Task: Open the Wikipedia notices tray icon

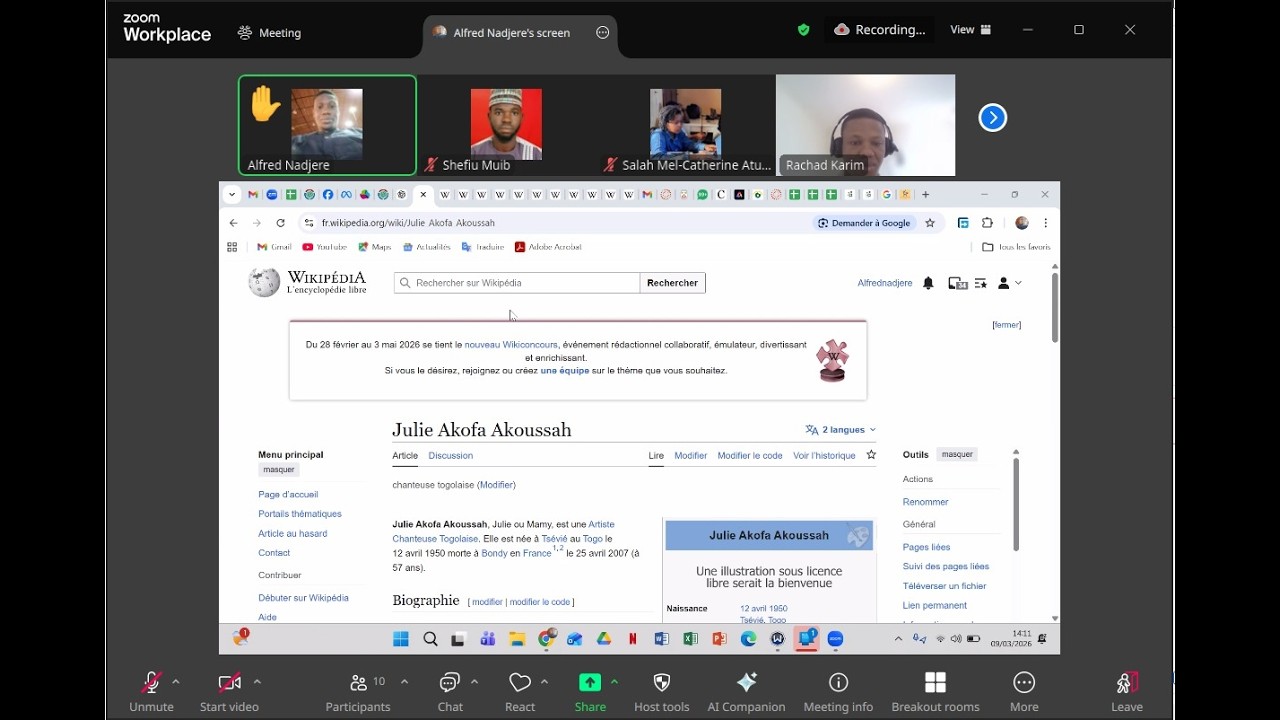Action: point(957,283)
